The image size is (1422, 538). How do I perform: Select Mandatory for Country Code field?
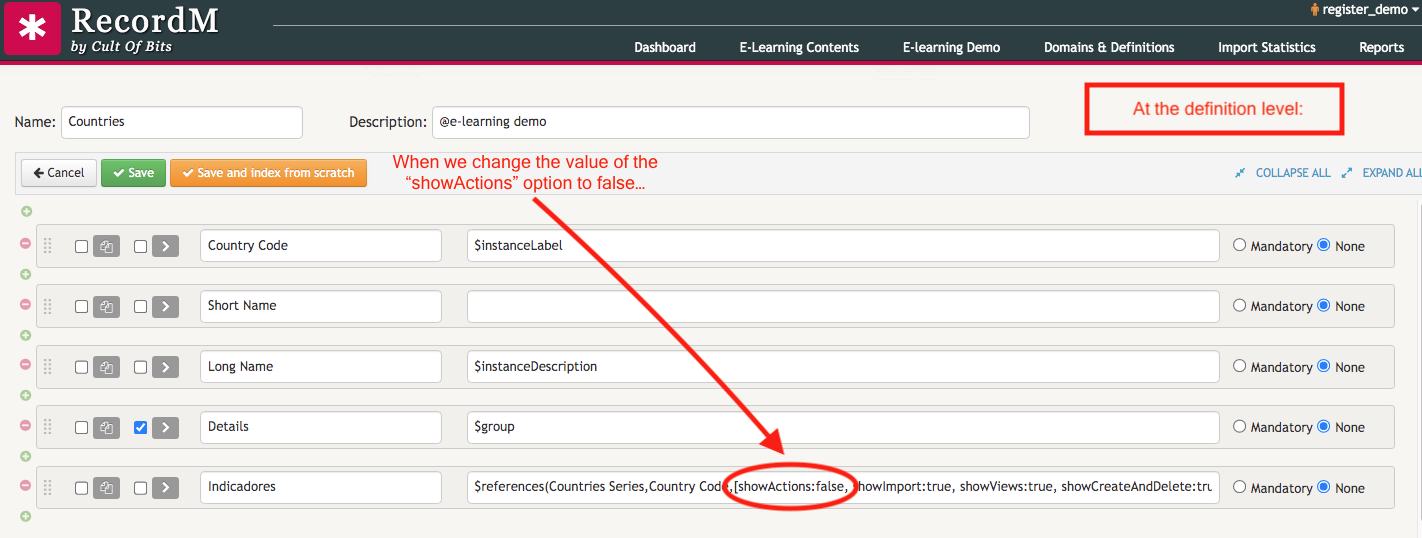[x=1240, y=245]
